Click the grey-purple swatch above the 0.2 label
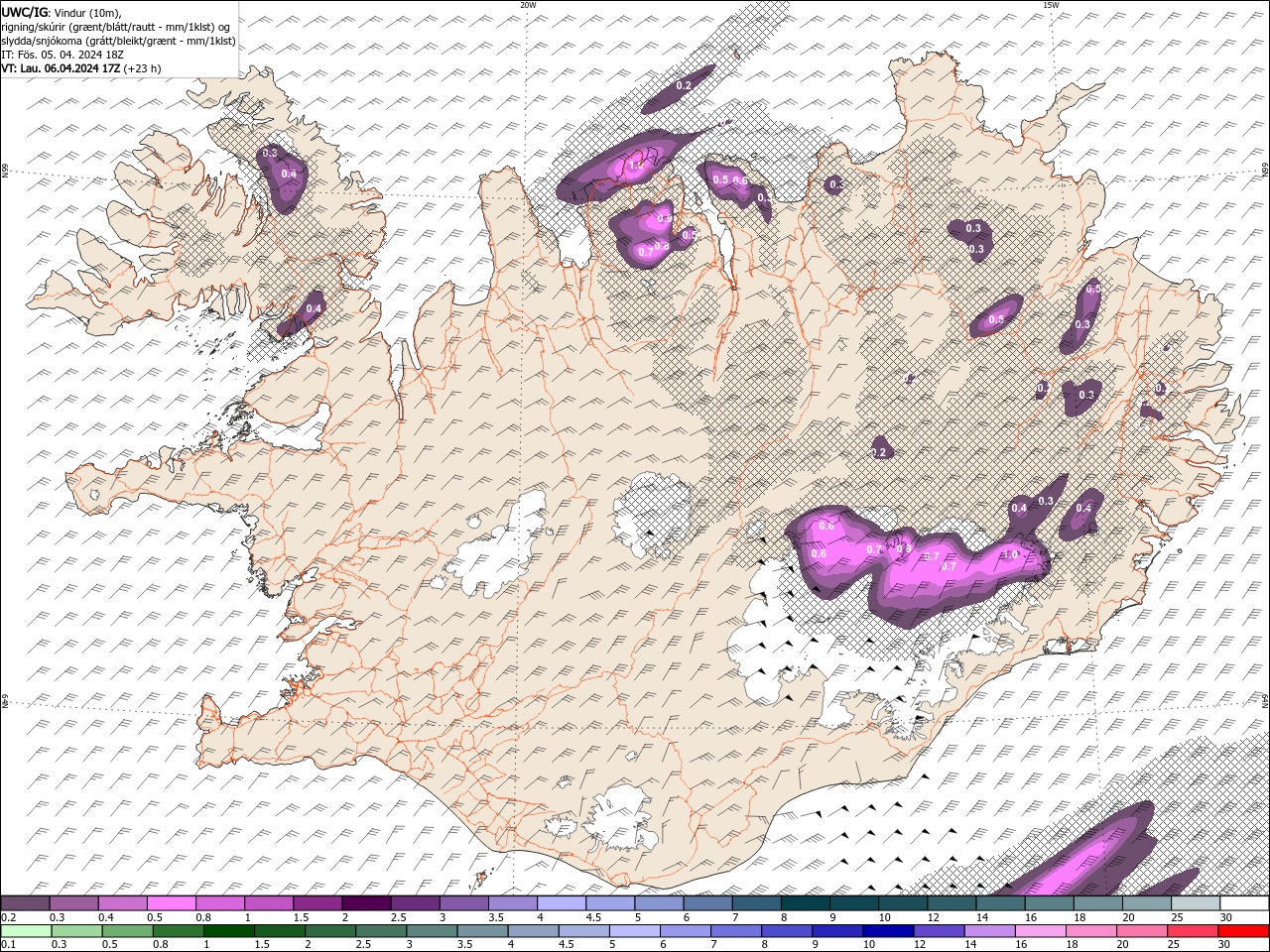This screenshot has height=952, width=1270. pos(25,902)
